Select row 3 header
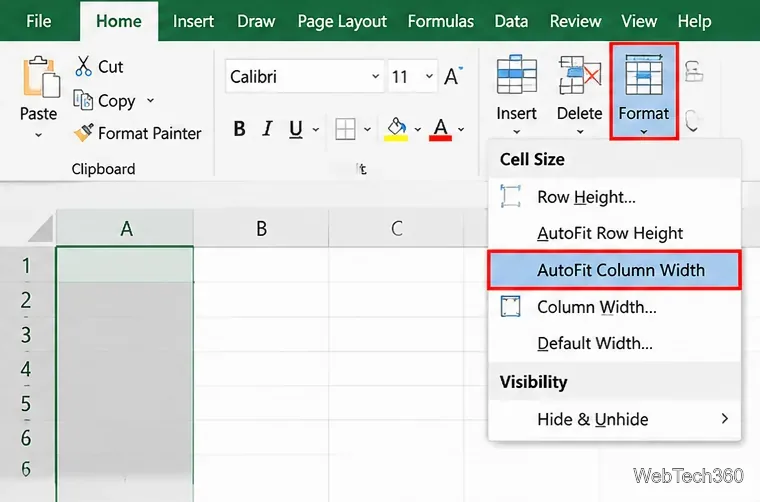Viewport: 760px width, 502px height. click(x=27, y=334)
